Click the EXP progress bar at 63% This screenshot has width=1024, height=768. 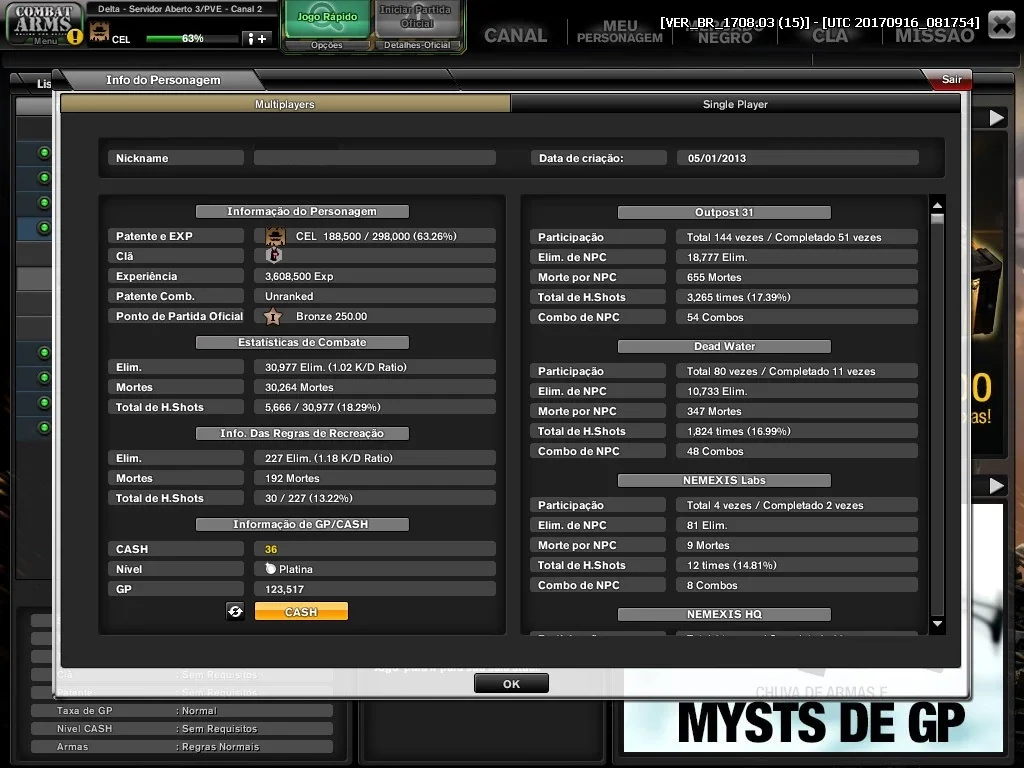coord(191,39)
